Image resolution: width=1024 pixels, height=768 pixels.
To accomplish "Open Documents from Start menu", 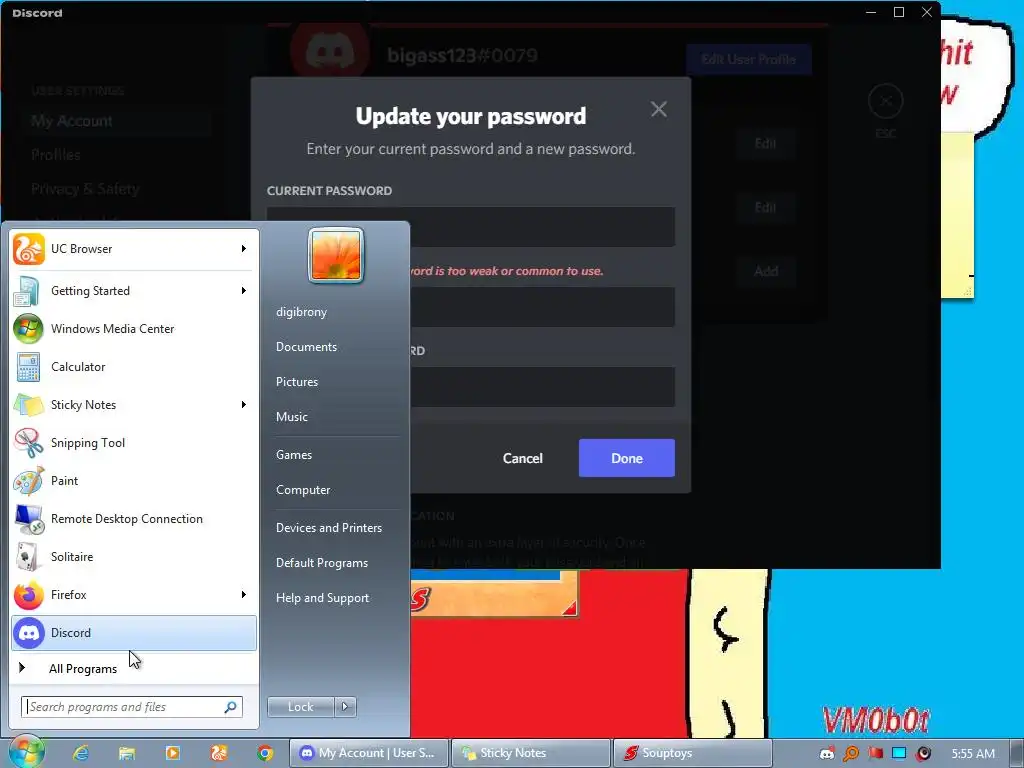I will click(x=306, y=347).
